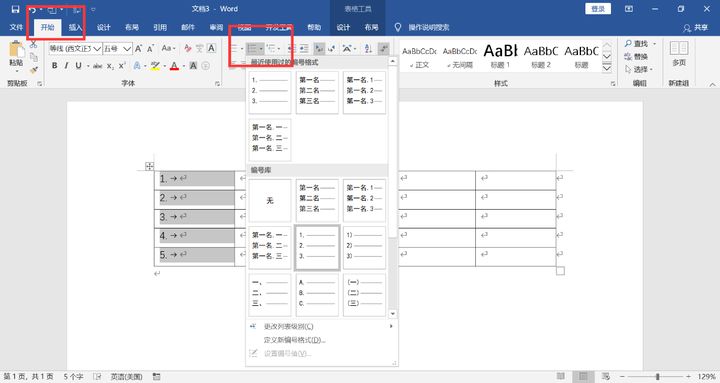Viewport: 720px width, 383px height.
Task: Select the 标题 1 heading style
Action: click(500, 56)
